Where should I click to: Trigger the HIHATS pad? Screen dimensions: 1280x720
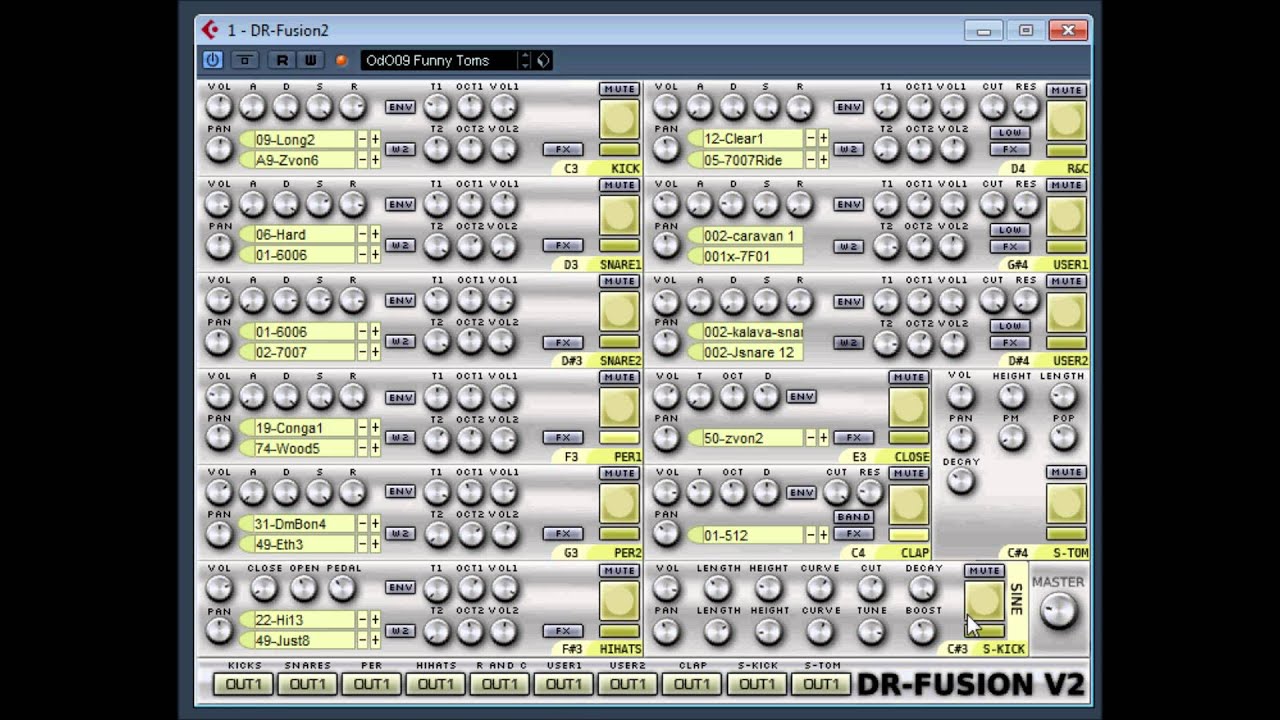click(619, 600)
